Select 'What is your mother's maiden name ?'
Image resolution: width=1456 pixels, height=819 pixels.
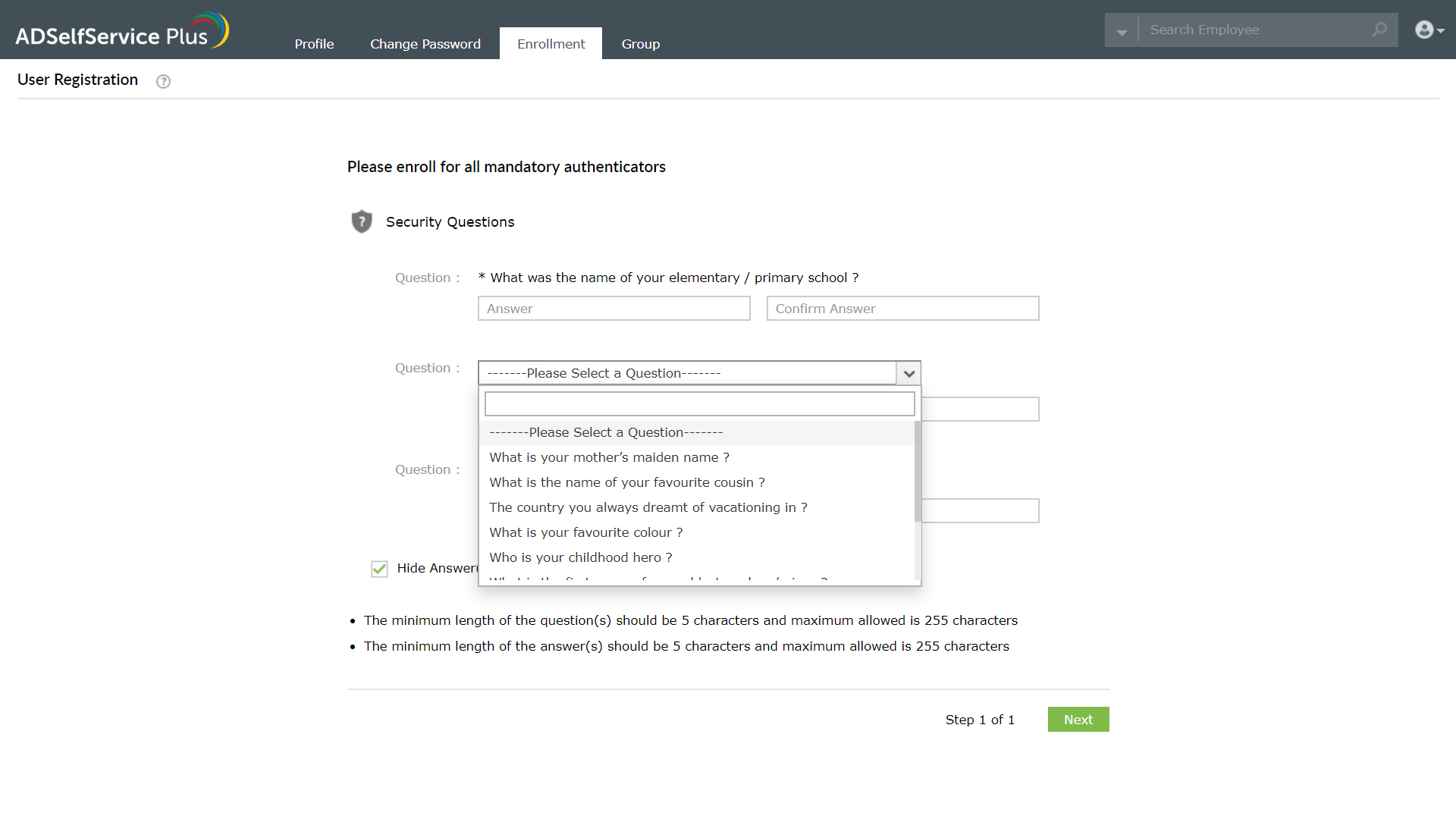click(x=609, y=457)
